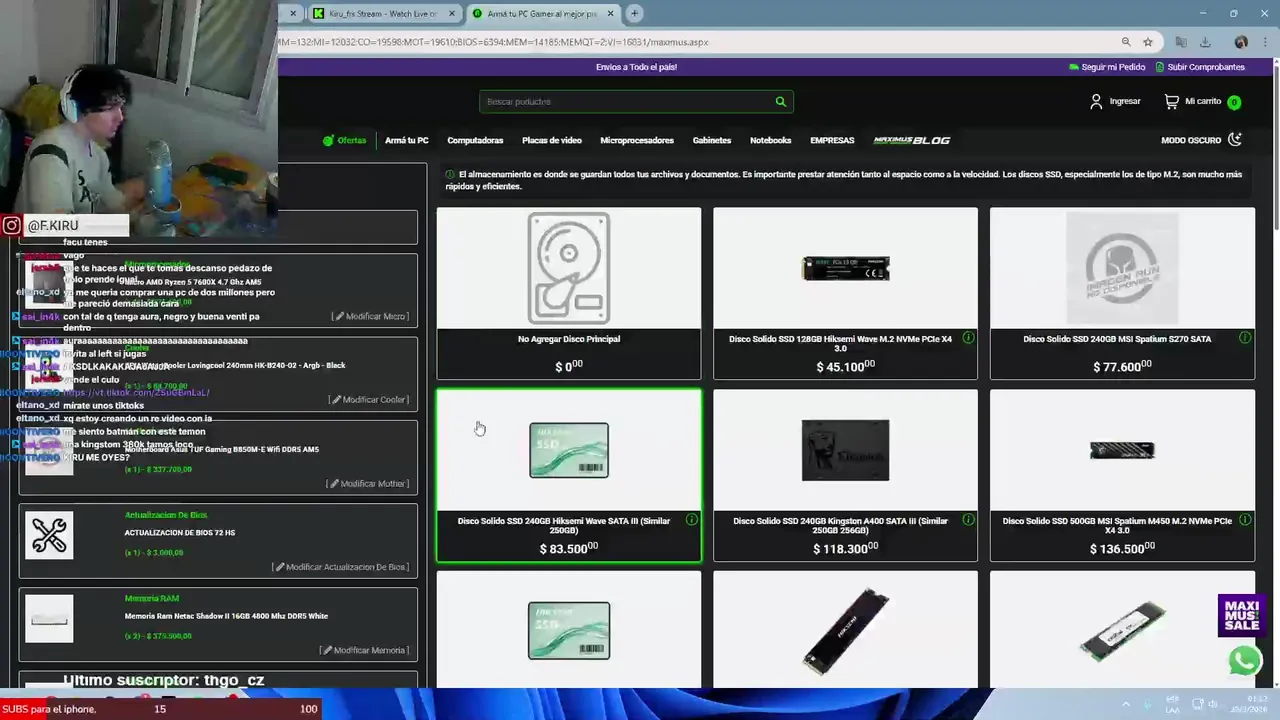Click the Maximus Sale promo badge
Screen dimensions: 1280x720
(1241, 616)
